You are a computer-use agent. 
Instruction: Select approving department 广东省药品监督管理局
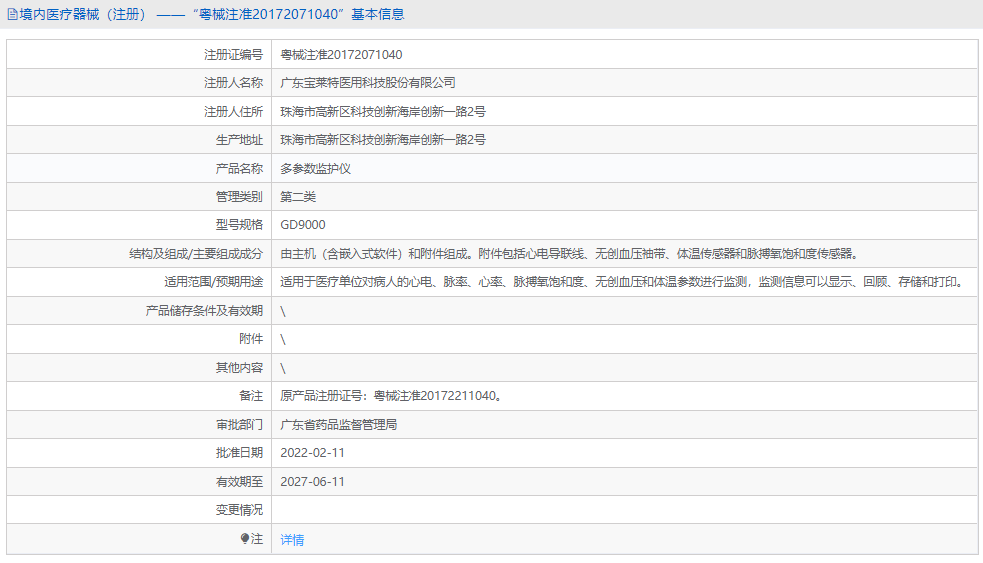[x=339, y=424]
